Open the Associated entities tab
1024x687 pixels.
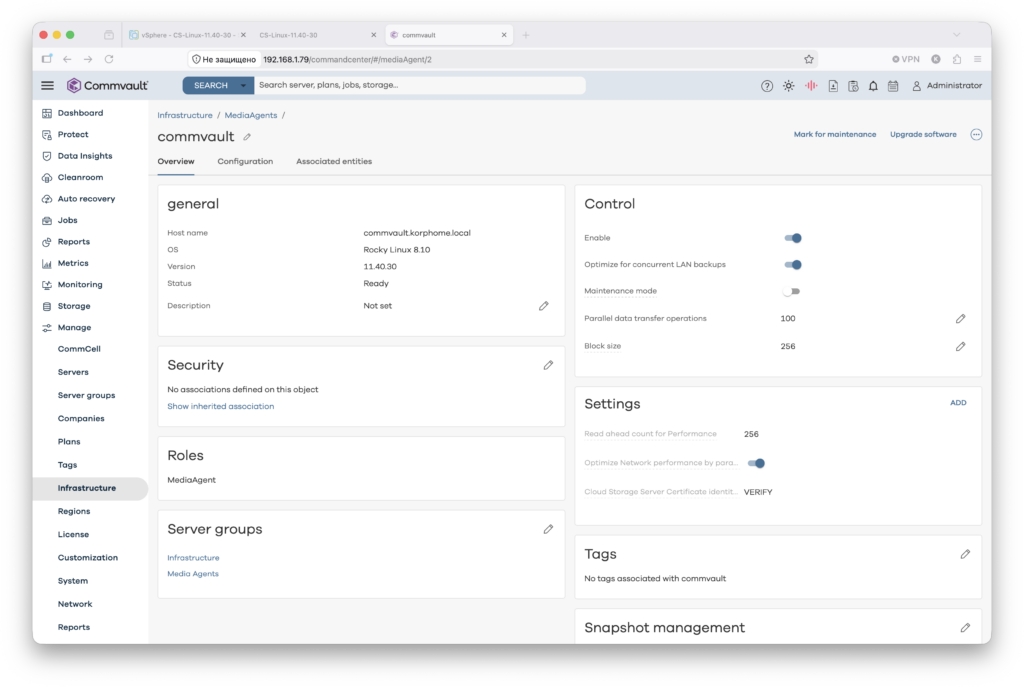[334, 161]
